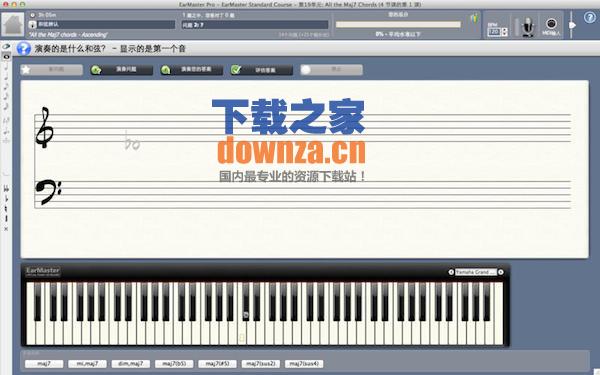The height and width of the screenshot is (375, 600).
Task: Open microphone input settings
Action: [528, 26]
